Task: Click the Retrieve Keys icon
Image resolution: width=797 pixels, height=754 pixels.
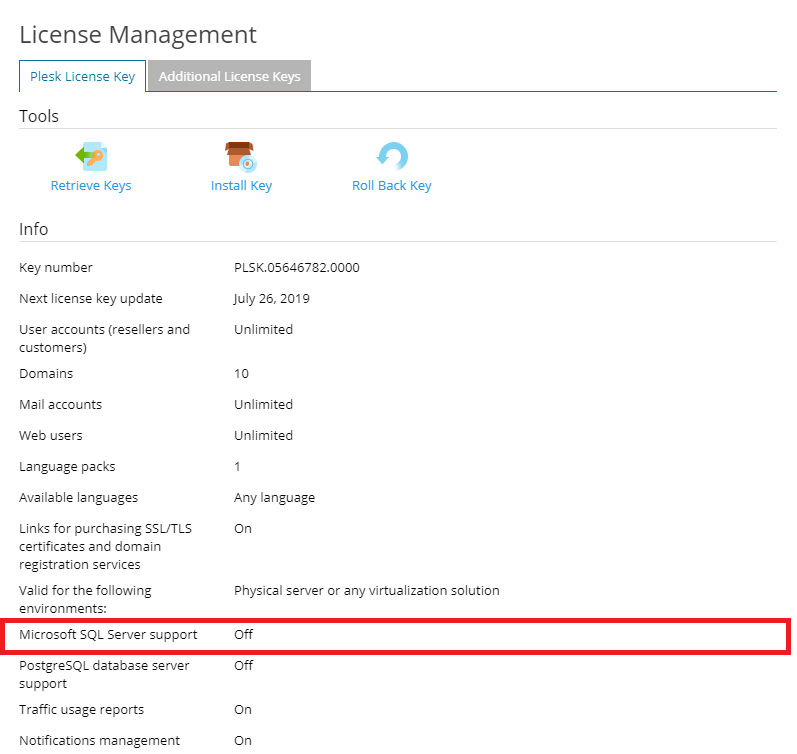Action: [91, 156]
